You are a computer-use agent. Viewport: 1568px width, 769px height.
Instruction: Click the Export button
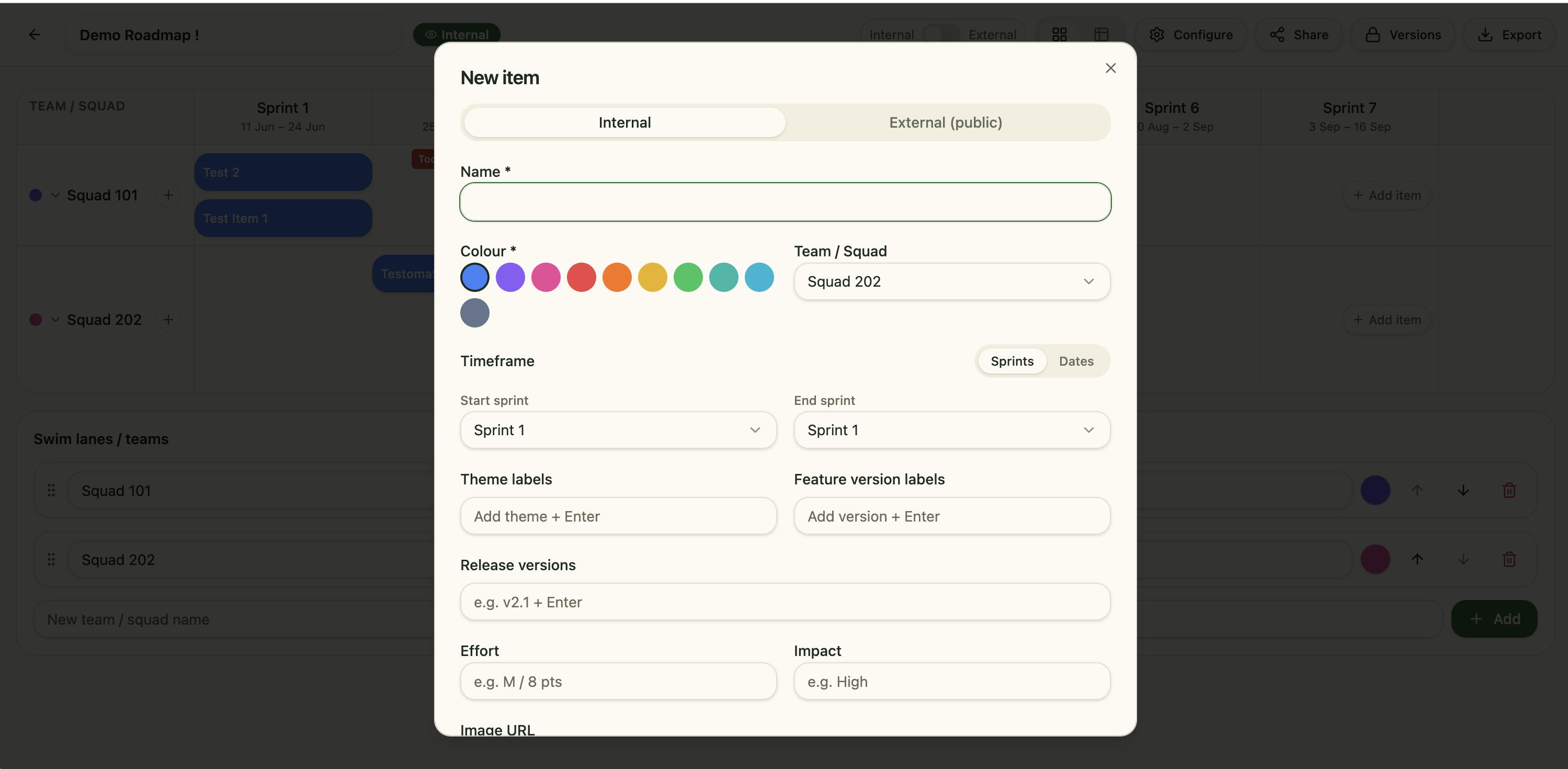1509,35
